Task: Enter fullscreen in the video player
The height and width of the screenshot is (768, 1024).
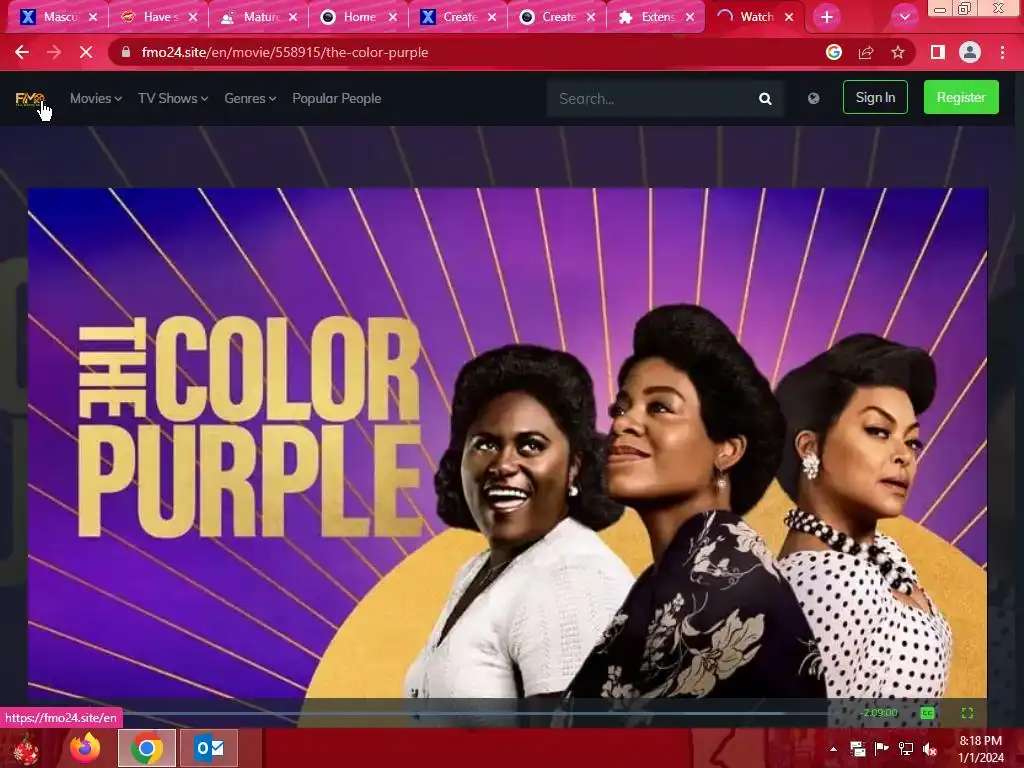Action: click(967, 713)
